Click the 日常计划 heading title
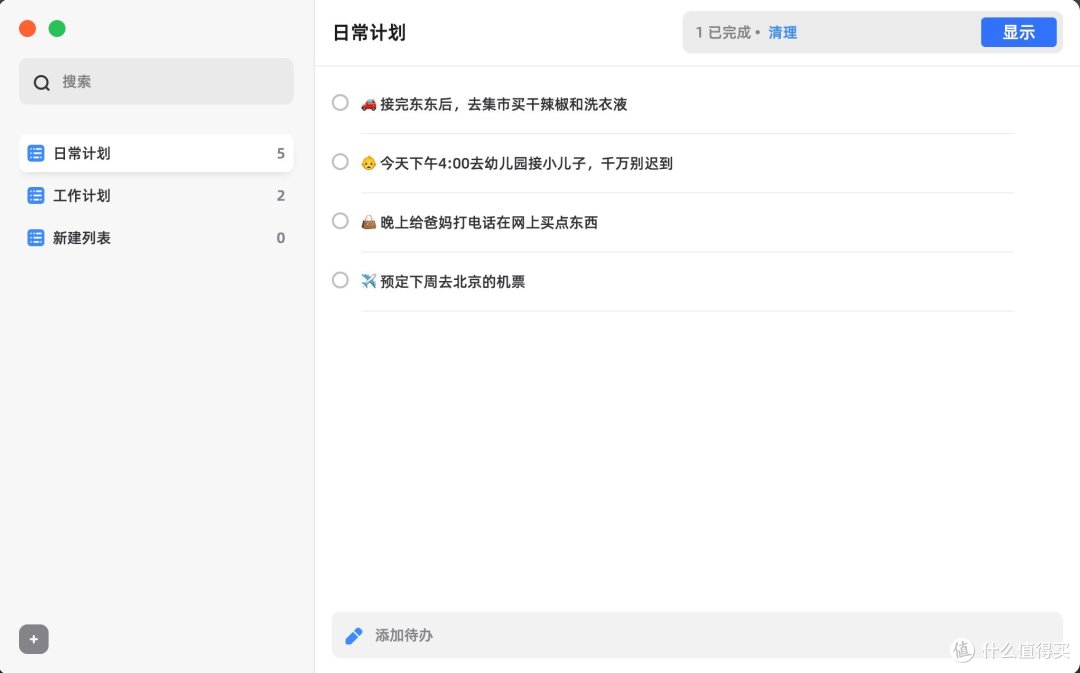1080x673 pixels. pos(369,32)
